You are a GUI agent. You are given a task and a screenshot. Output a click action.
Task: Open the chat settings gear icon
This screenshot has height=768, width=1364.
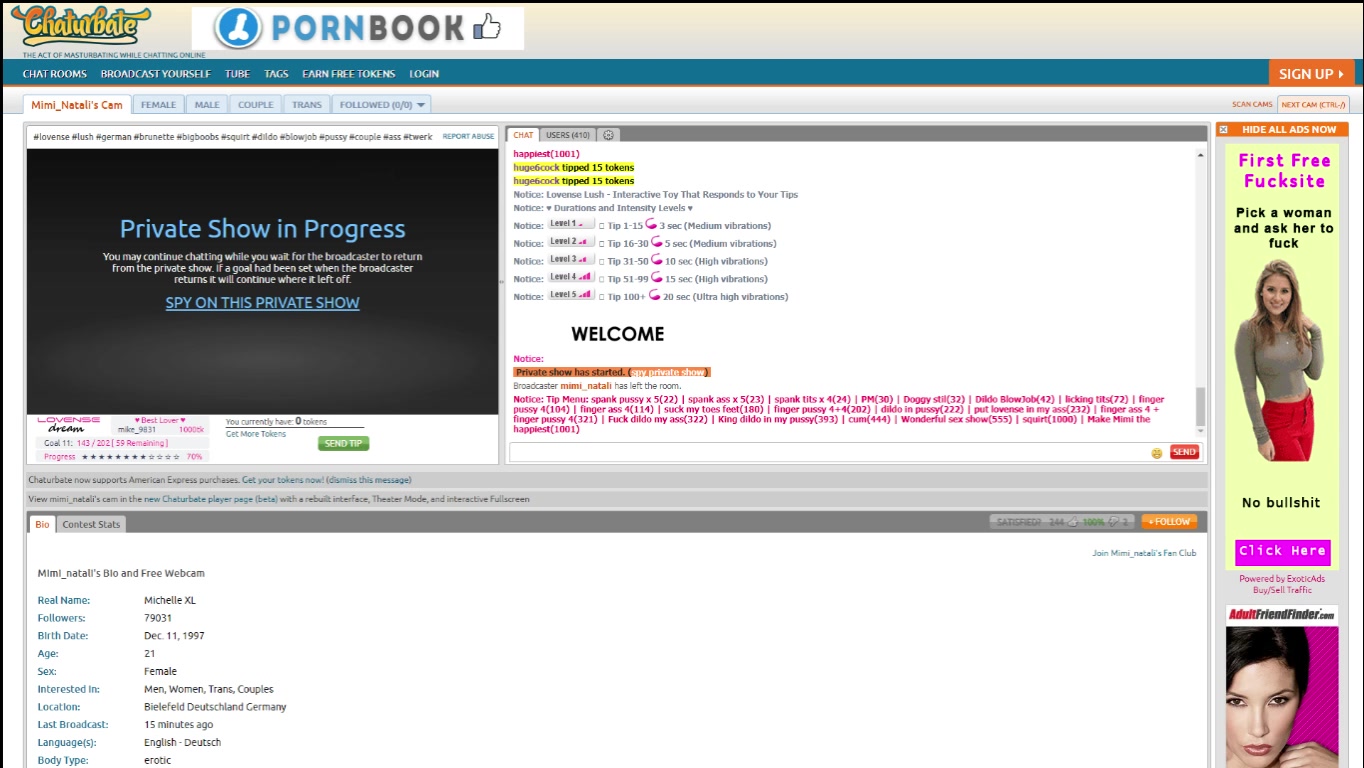(608, 135)
